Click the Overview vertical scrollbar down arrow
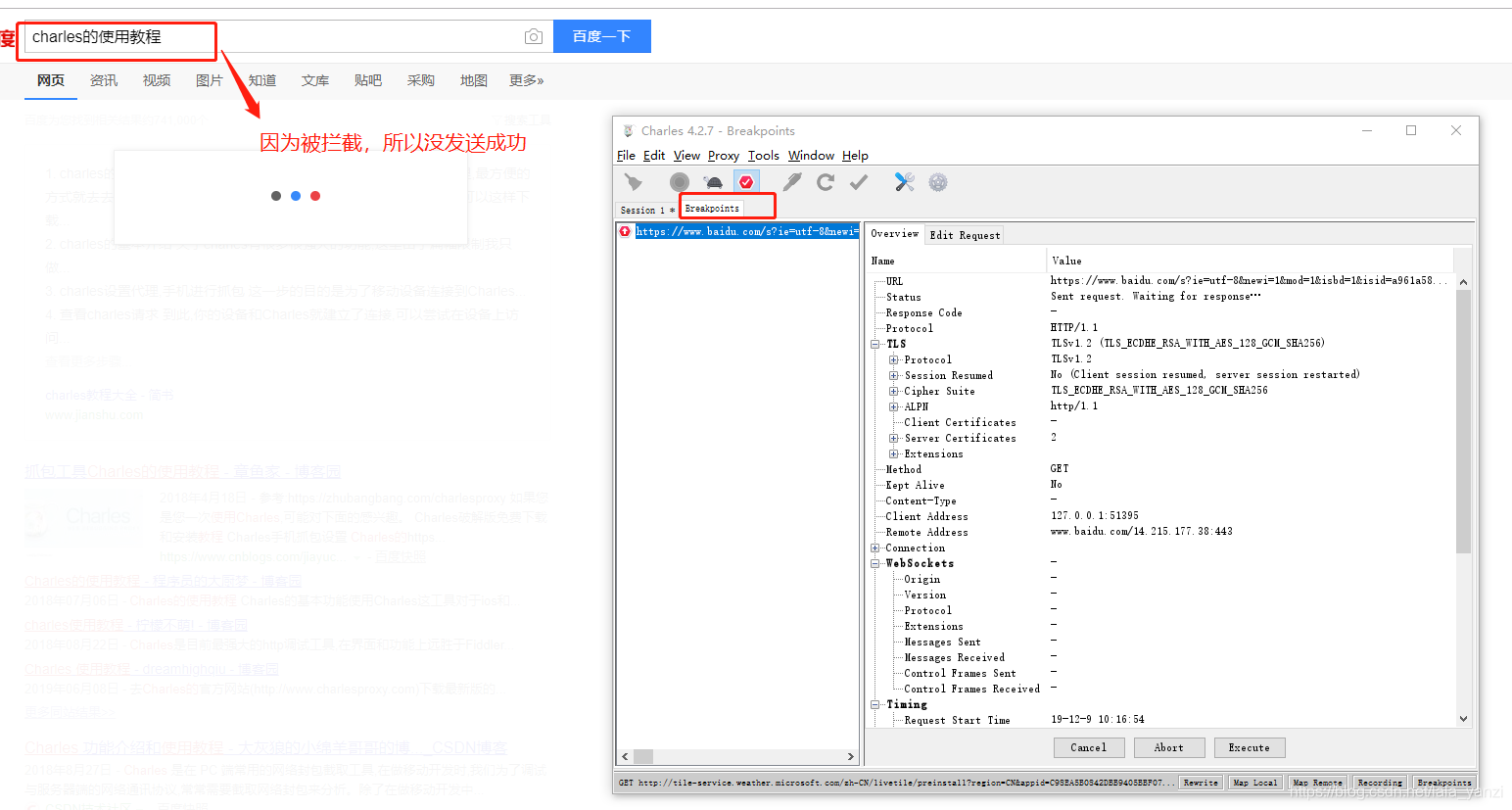Image resolution: width=1512 pixels, height=810 pixels. (1463, 719)
